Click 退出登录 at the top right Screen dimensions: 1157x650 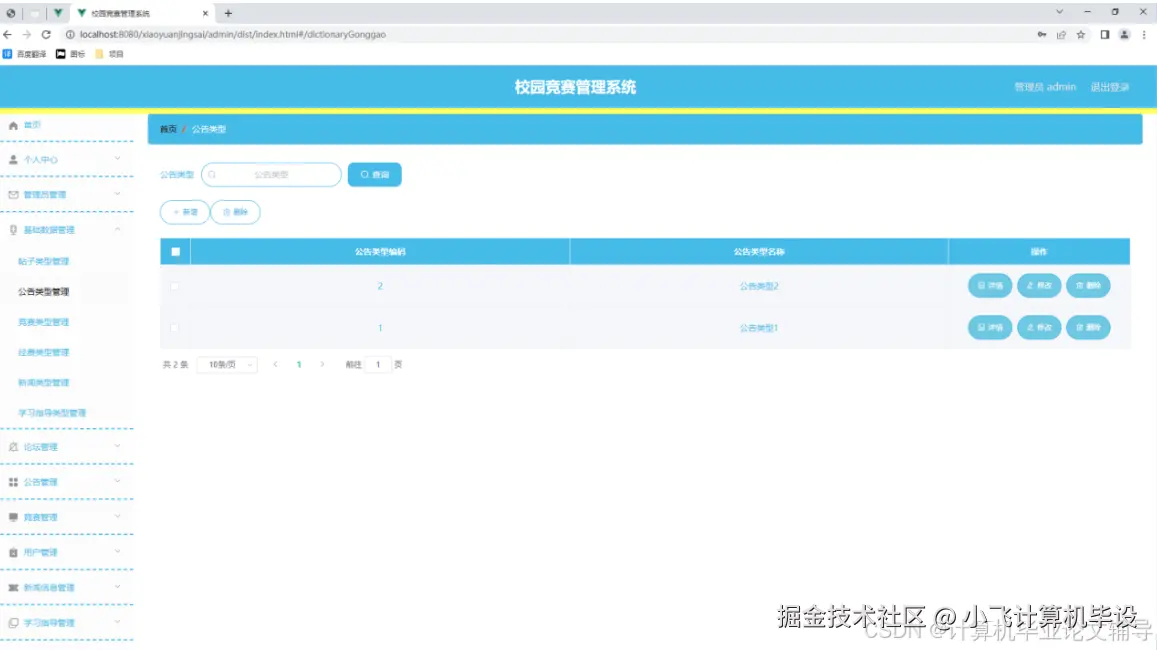[x=1110, y=87]
